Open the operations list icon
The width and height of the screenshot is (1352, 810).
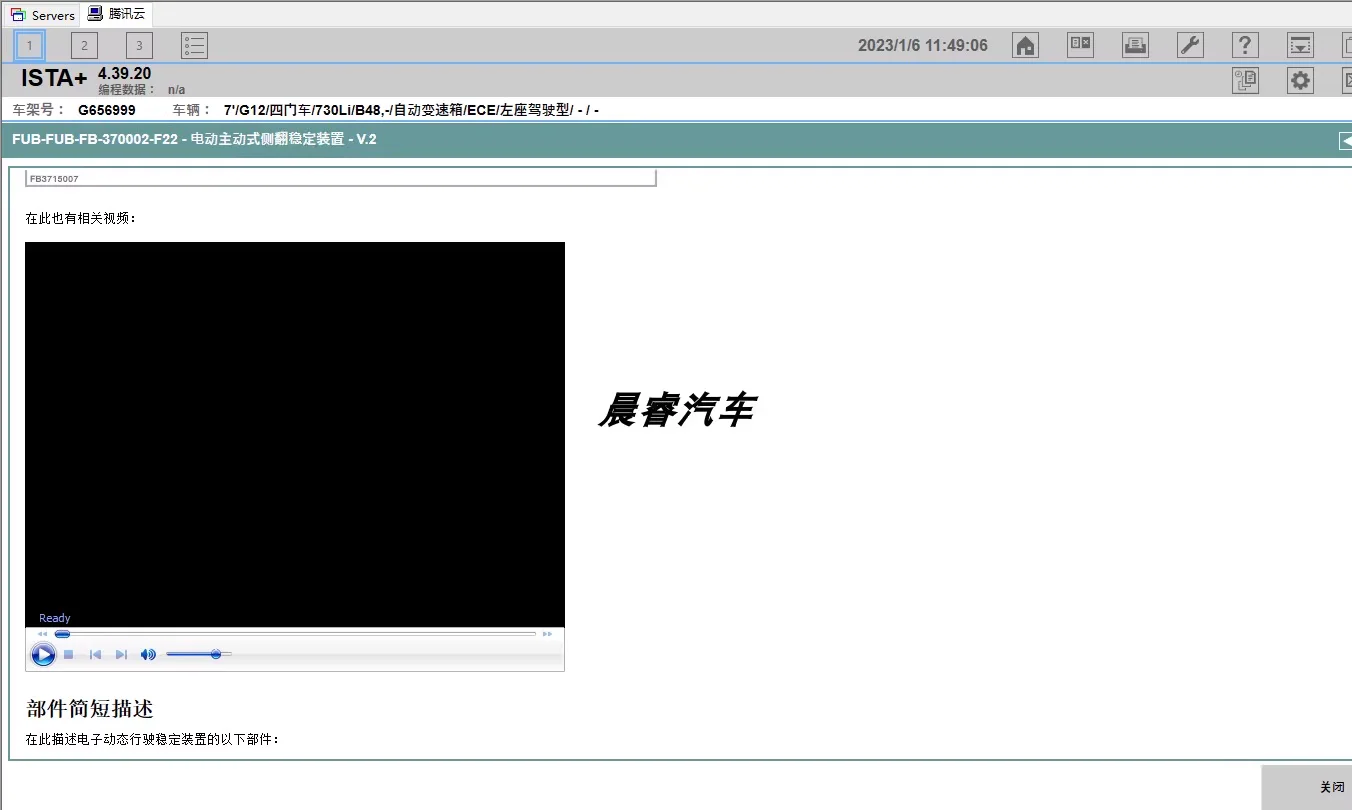pos(194,45)
